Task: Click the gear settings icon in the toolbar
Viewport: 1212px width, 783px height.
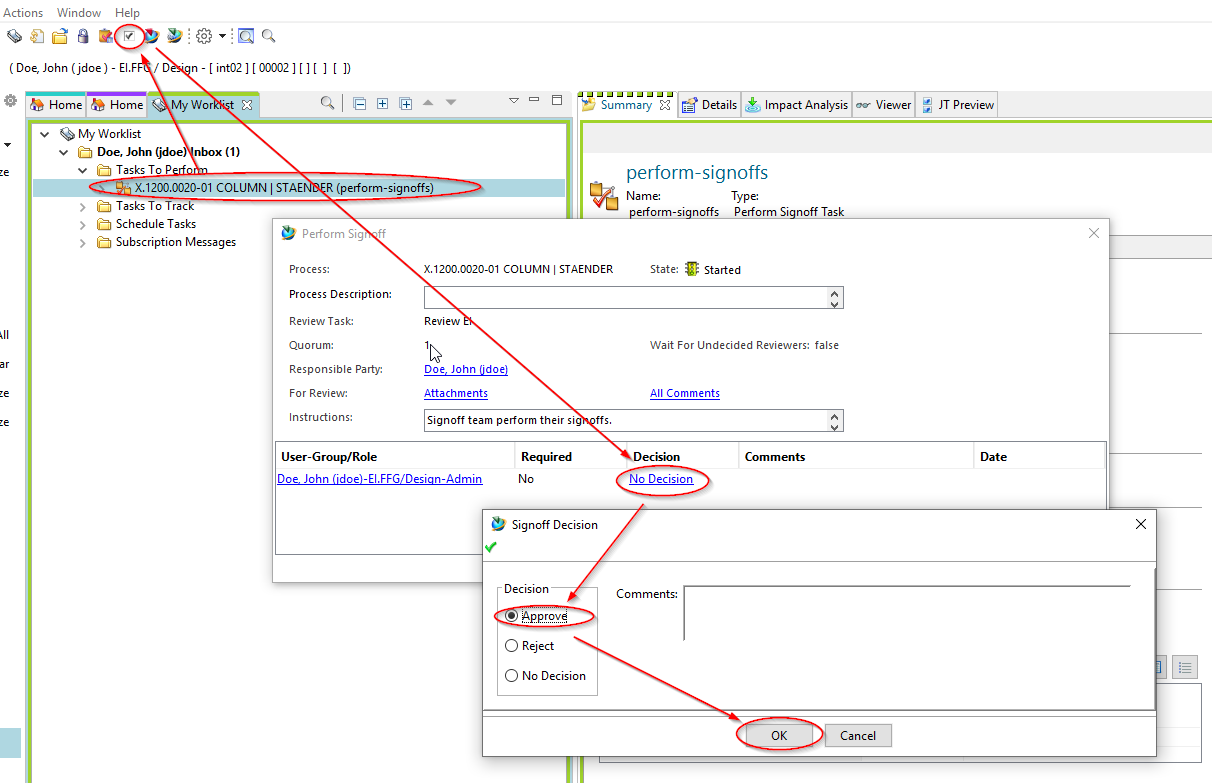Action: 204,36
